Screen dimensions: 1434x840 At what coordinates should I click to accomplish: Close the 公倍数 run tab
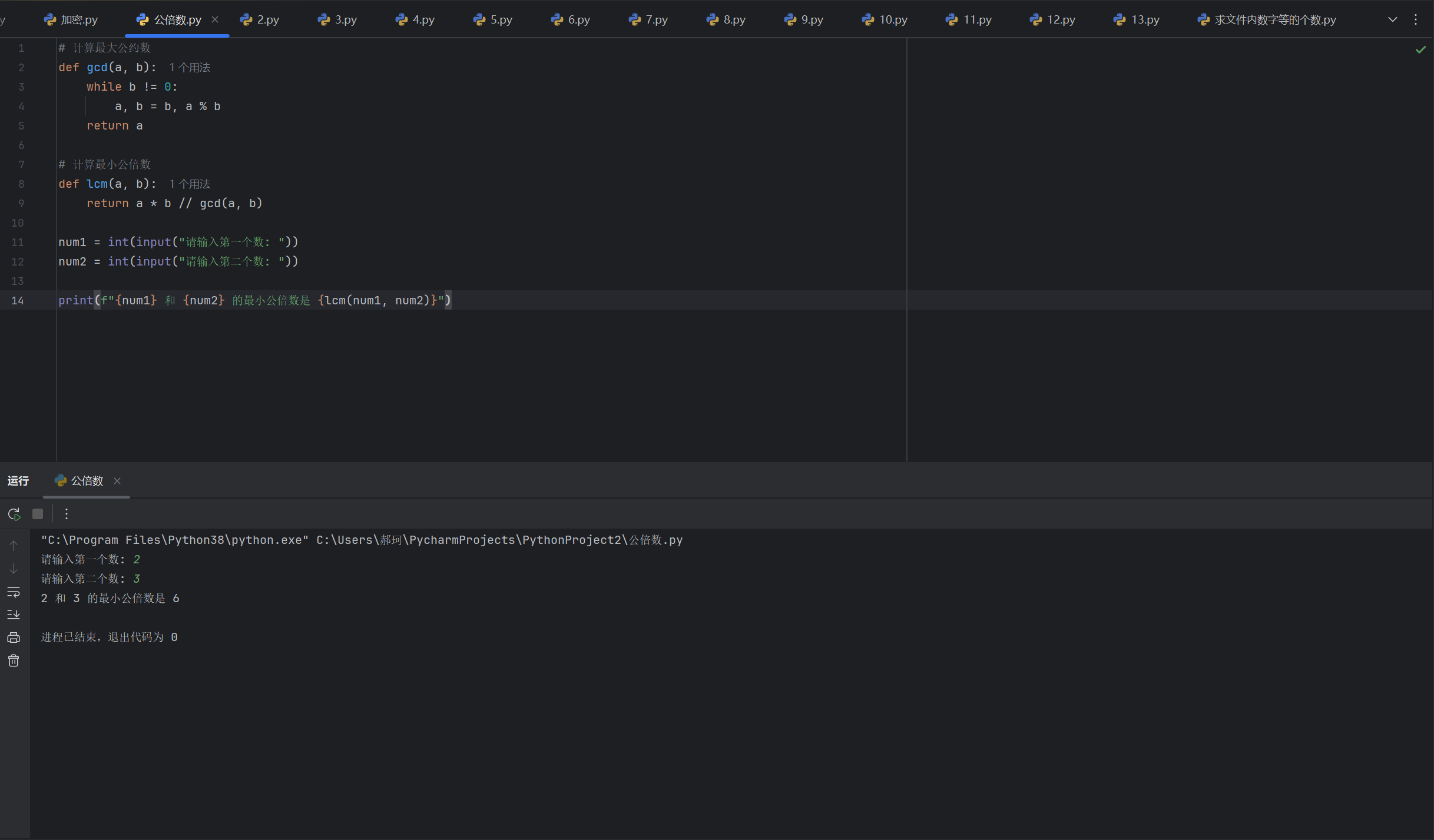(117, 481)
